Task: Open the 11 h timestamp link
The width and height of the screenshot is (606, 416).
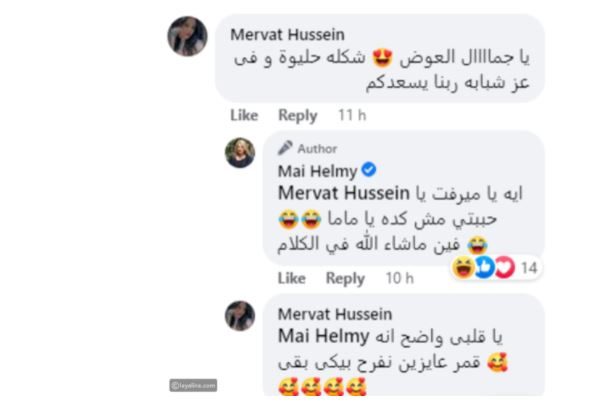Action: [352, 115]
